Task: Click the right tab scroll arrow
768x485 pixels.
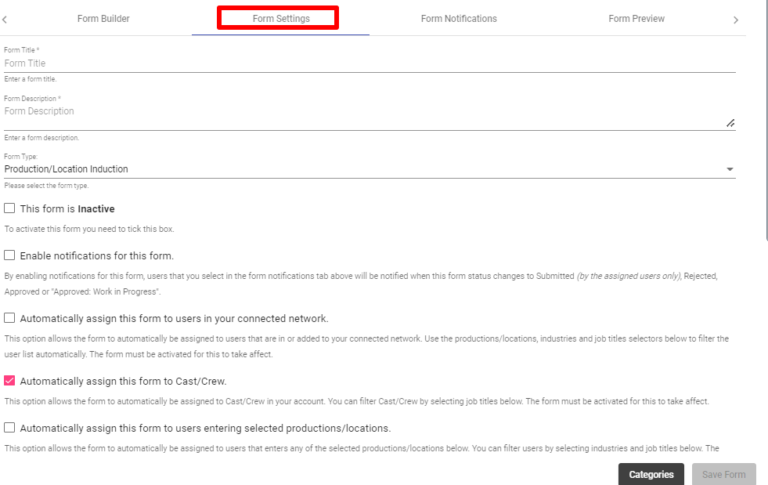Action: (735, 20)
